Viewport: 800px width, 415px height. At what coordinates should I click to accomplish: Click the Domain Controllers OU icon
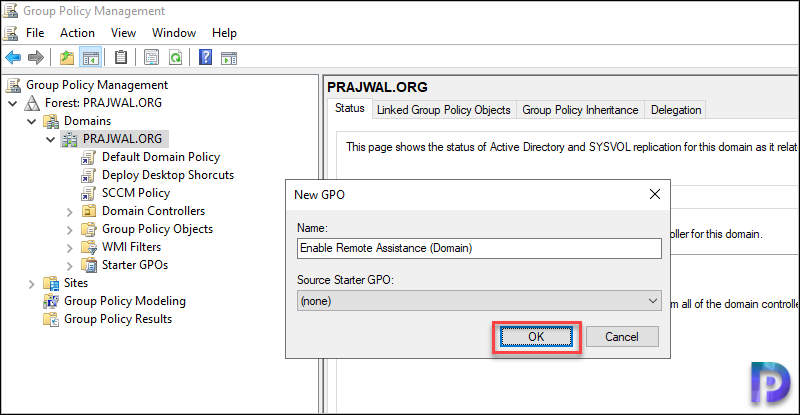[89, 211]
